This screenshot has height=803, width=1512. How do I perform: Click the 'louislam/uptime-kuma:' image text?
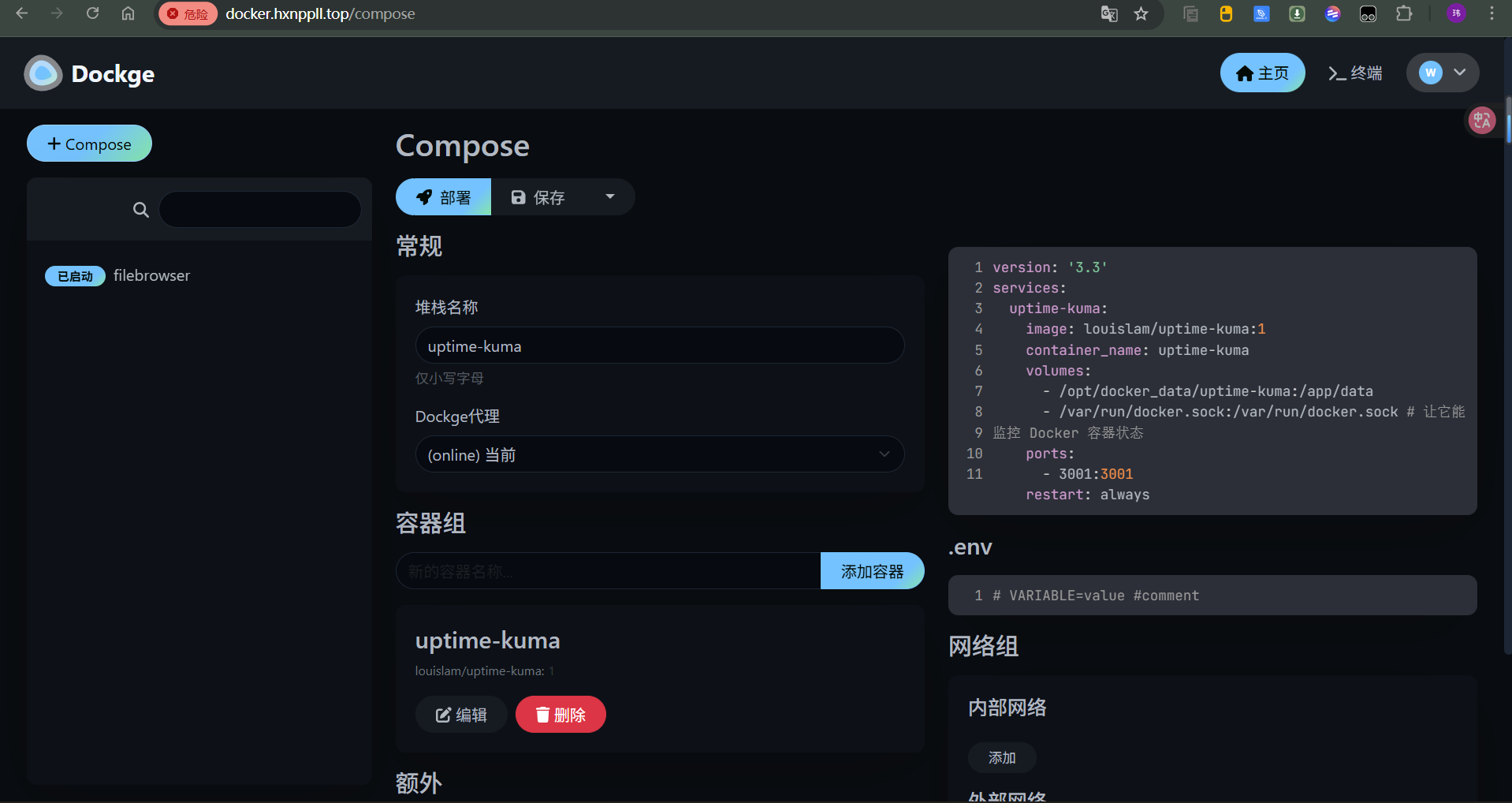pyautogui.click(x=479, y=671)
